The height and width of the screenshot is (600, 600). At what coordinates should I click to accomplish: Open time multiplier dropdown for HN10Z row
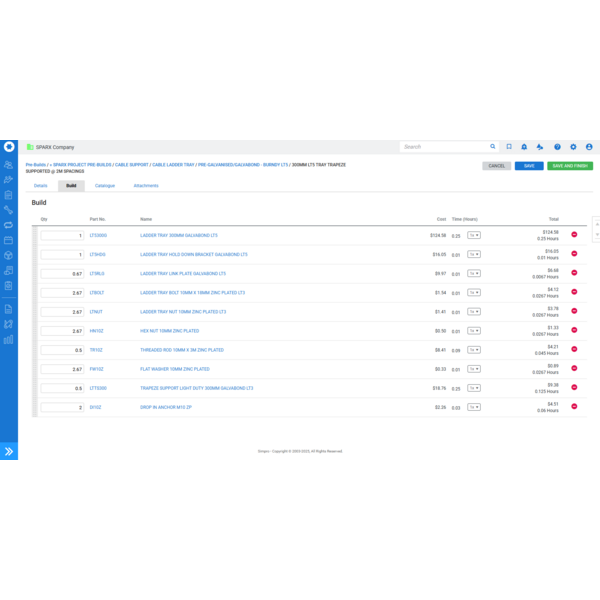474,331
